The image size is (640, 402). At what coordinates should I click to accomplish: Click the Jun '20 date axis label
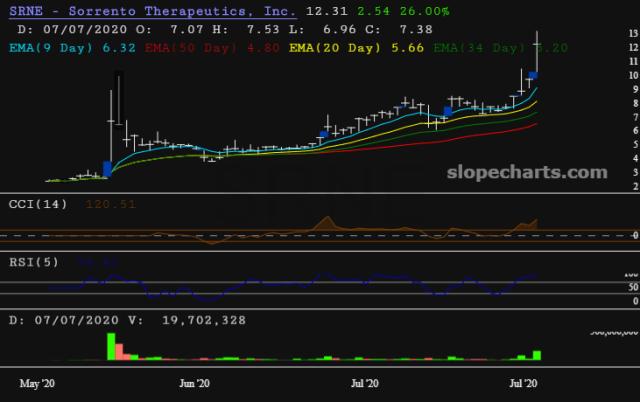[196, 383]
